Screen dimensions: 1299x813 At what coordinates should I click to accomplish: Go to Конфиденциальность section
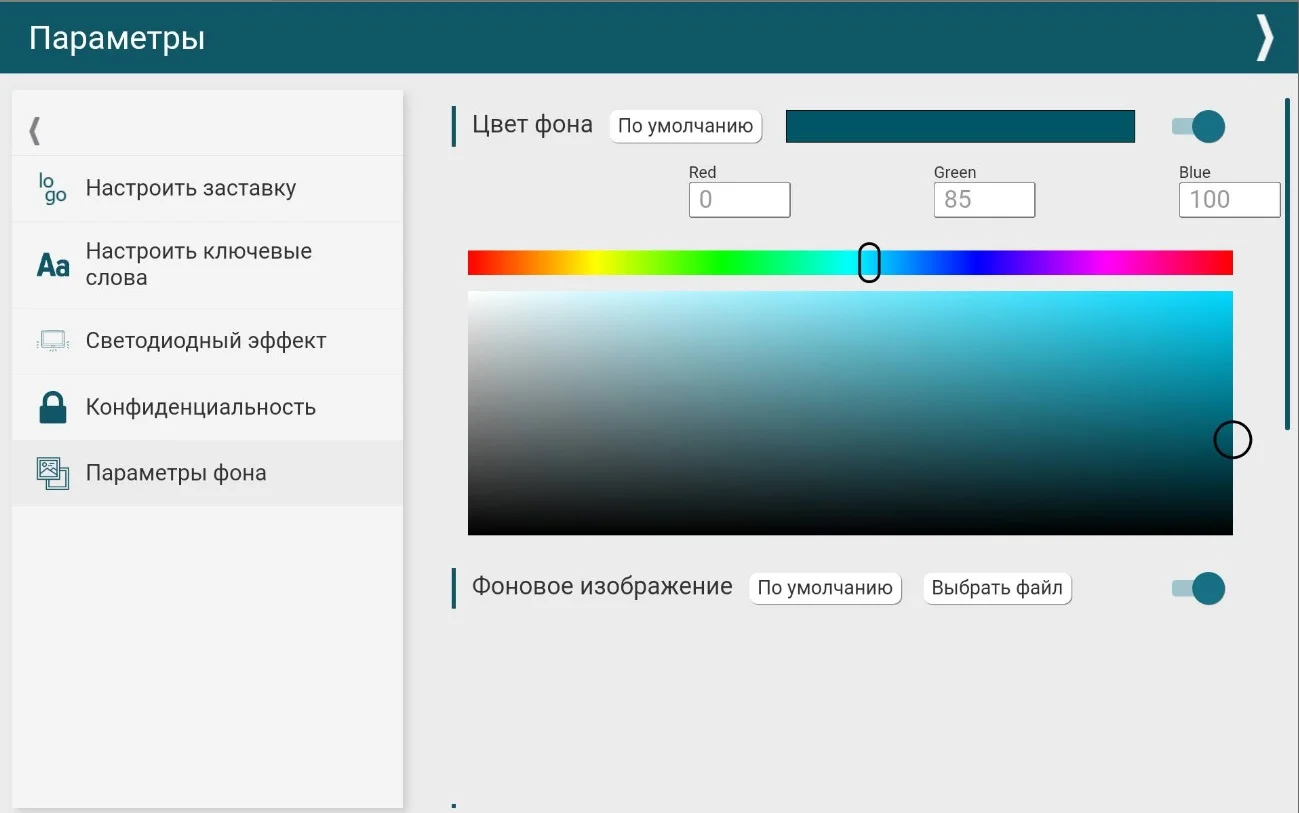[x=201, y=407]
